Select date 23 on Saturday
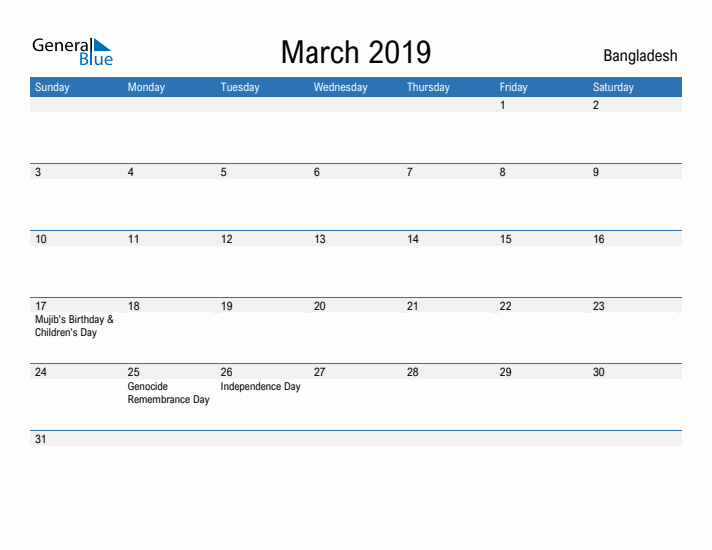 (599, 306)
